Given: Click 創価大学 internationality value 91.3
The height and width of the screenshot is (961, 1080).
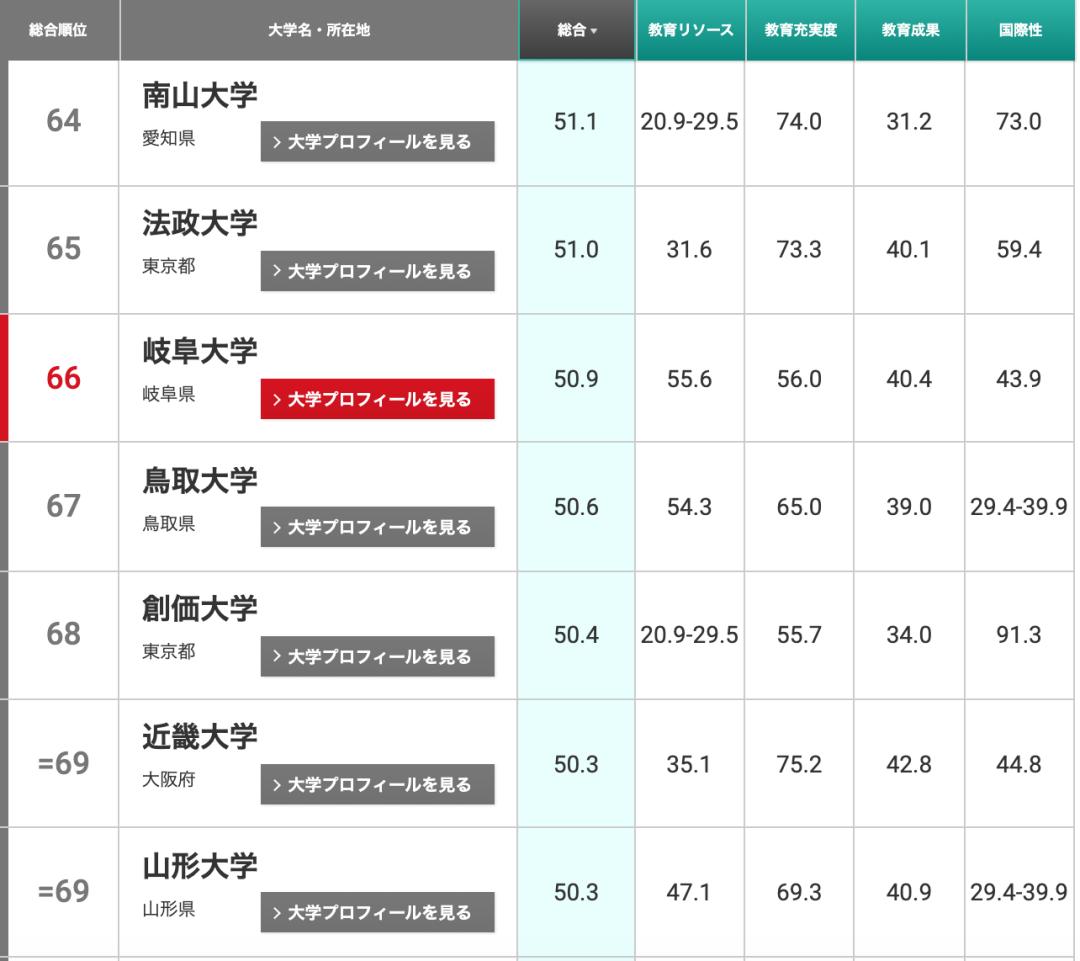Looking at the screenshot, I should 1019,635.
